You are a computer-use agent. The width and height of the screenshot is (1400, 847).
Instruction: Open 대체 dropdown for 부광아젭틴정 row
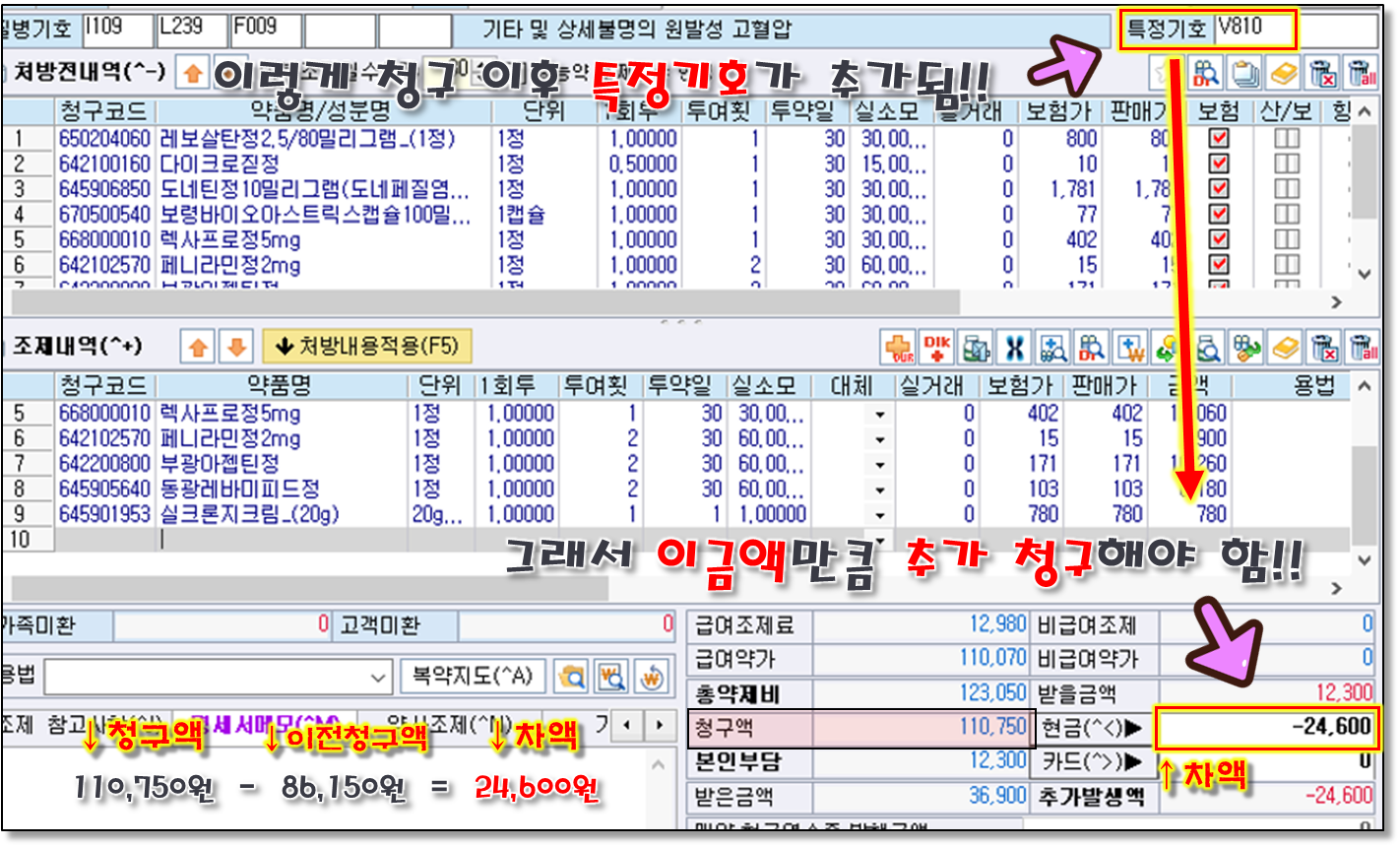pos(878,464)
